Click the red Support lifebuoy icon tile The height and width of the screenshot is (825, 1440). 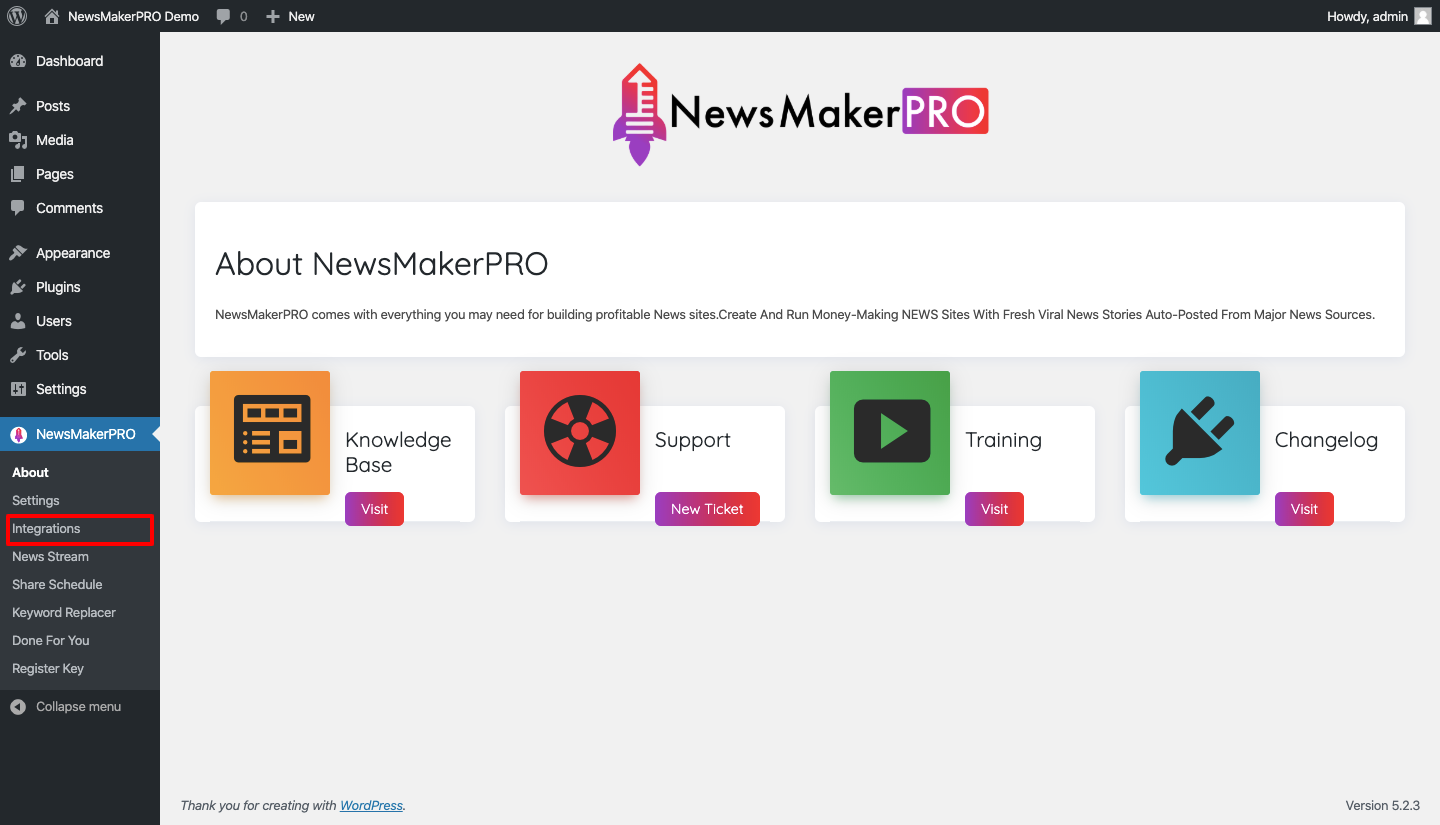(580, 433)
